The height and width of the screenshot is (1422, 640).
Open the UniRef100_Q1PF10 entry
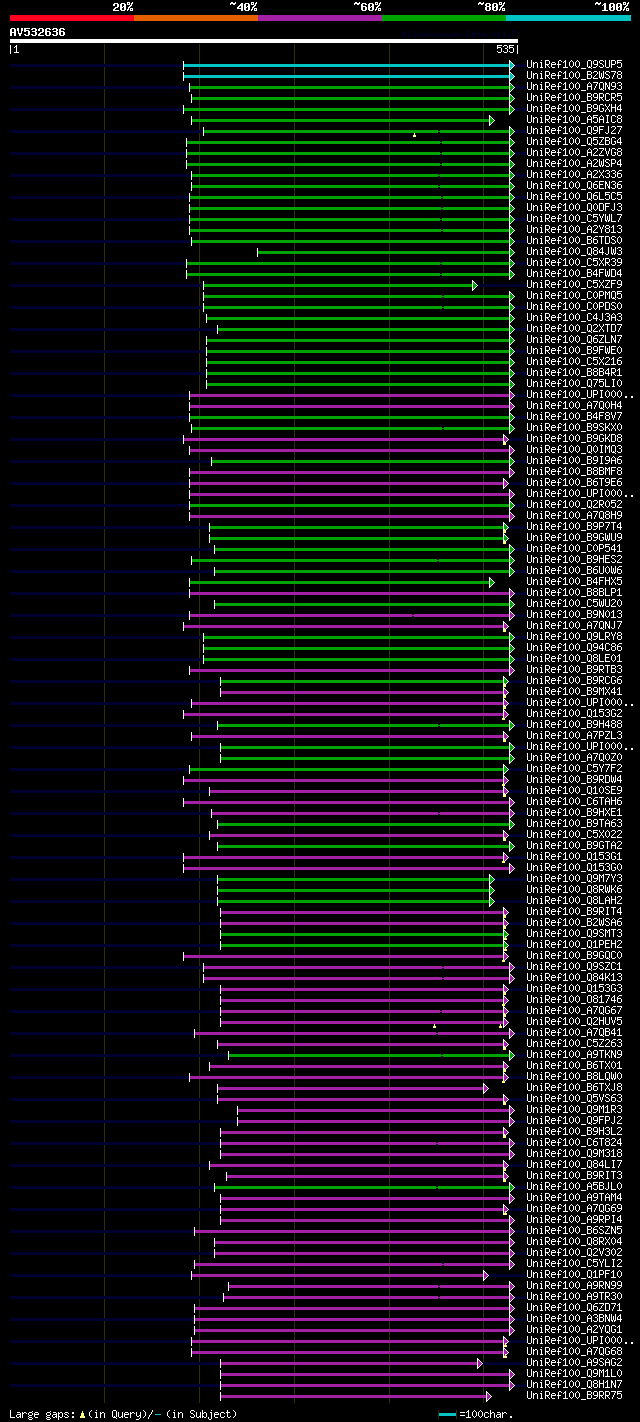[574, 1274]
